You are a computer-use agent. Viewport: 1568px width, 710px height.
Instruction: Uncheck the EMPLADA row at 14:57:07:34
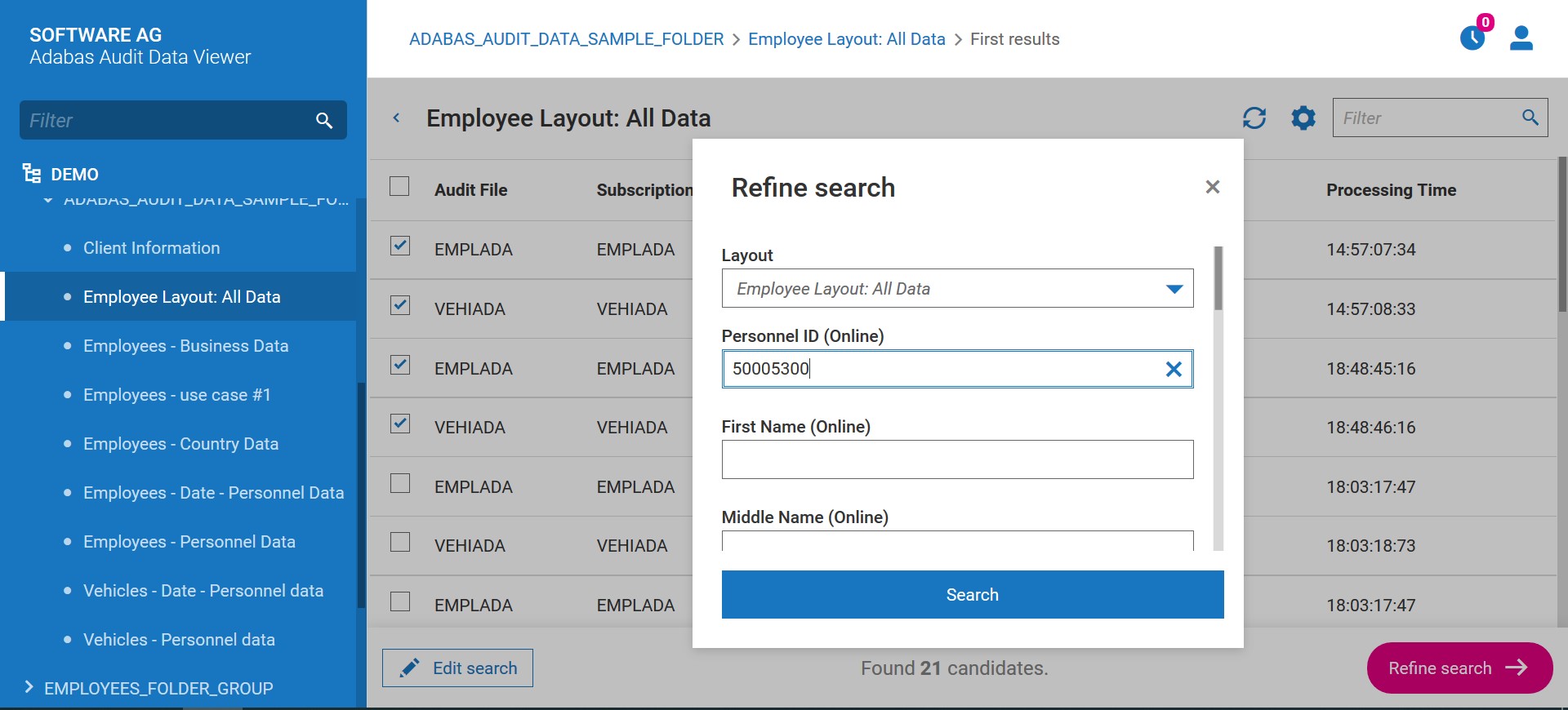pyautogui.click(x=399, y=246)
